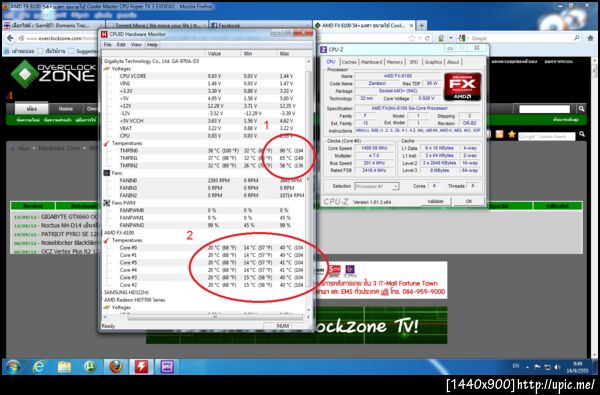600x395 pixels.
Task: Click the yellow star icon on the site
Action: tap(512, 134)
